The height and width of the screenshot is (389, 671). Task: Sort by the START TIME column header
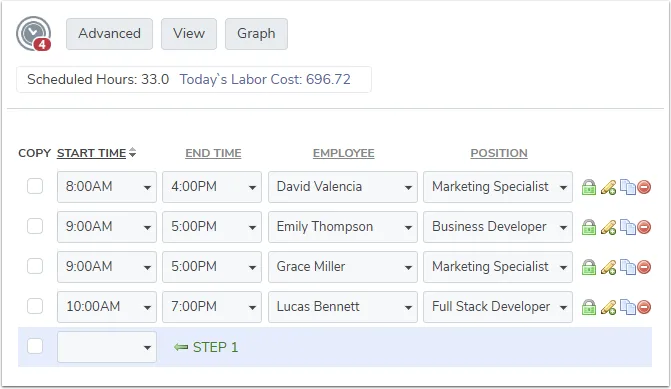[x=91, y=153]
